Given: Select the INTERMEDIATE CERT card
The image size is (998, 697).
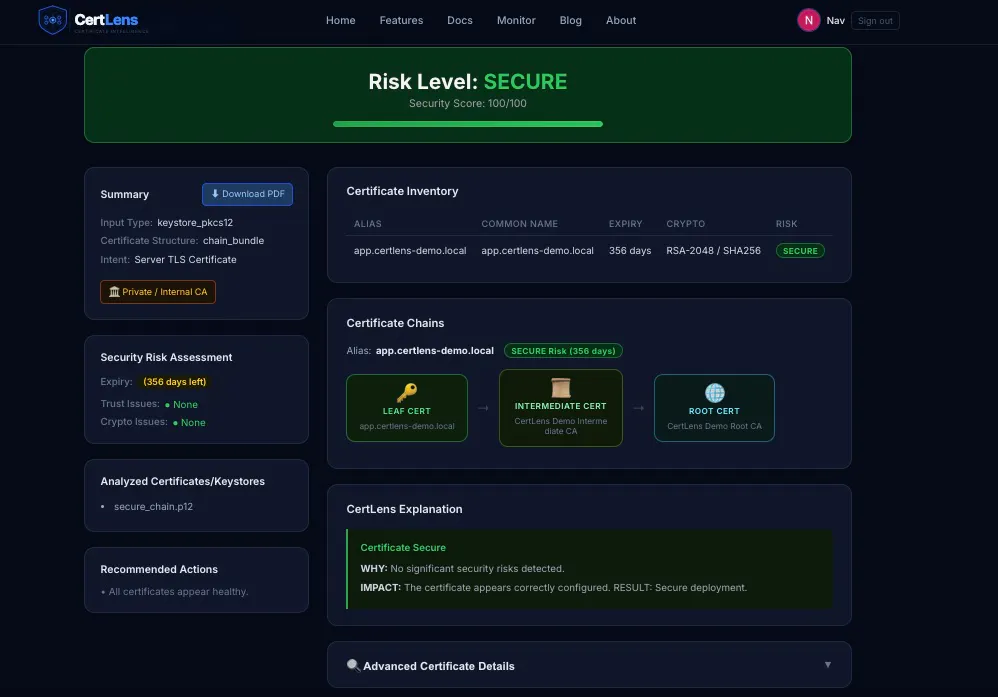Looking at the screenshot, I should (x=561, y=408).
